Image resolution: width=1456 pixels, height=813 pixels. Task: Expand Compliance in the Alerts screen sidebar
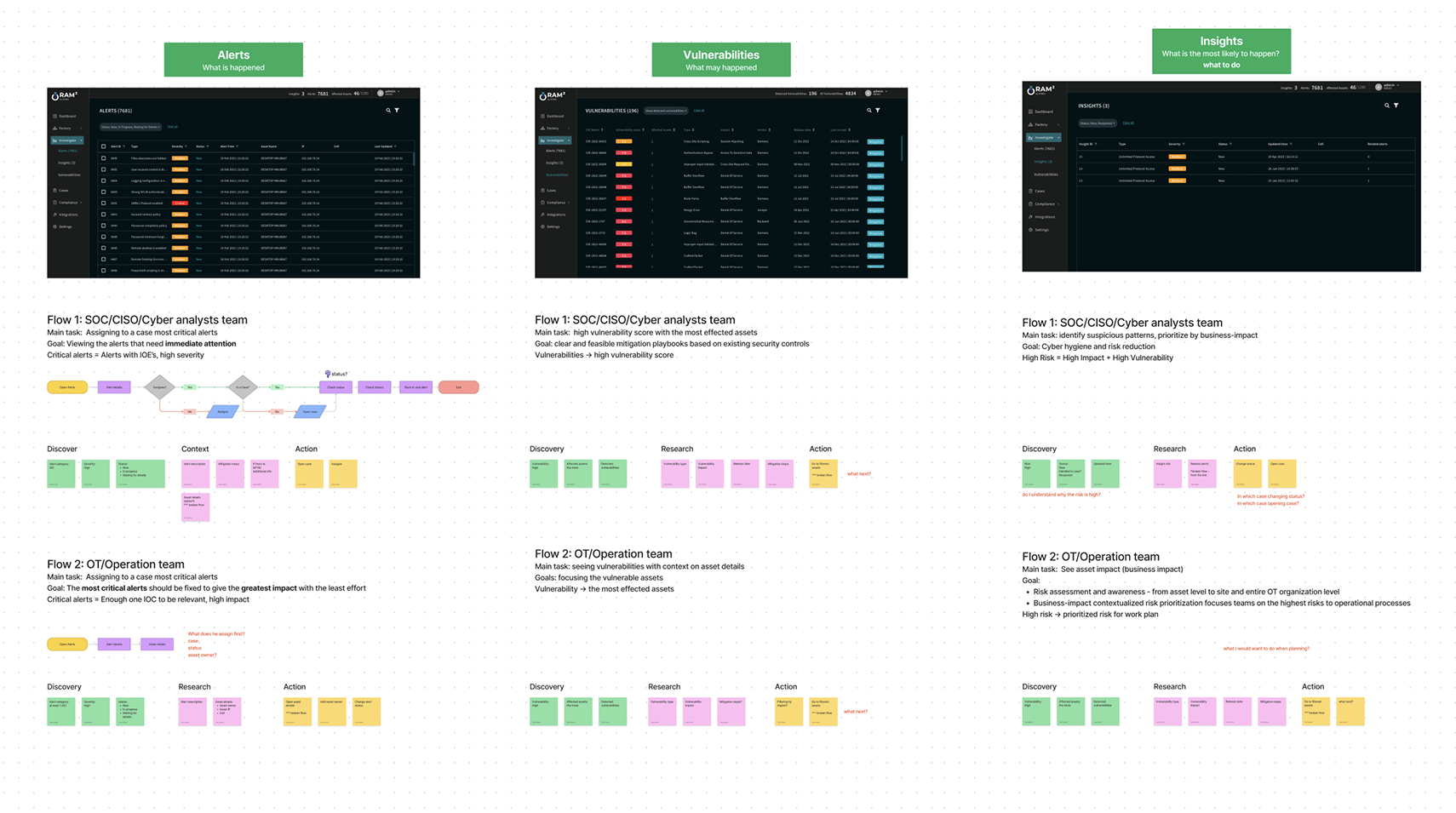[81, 203]
